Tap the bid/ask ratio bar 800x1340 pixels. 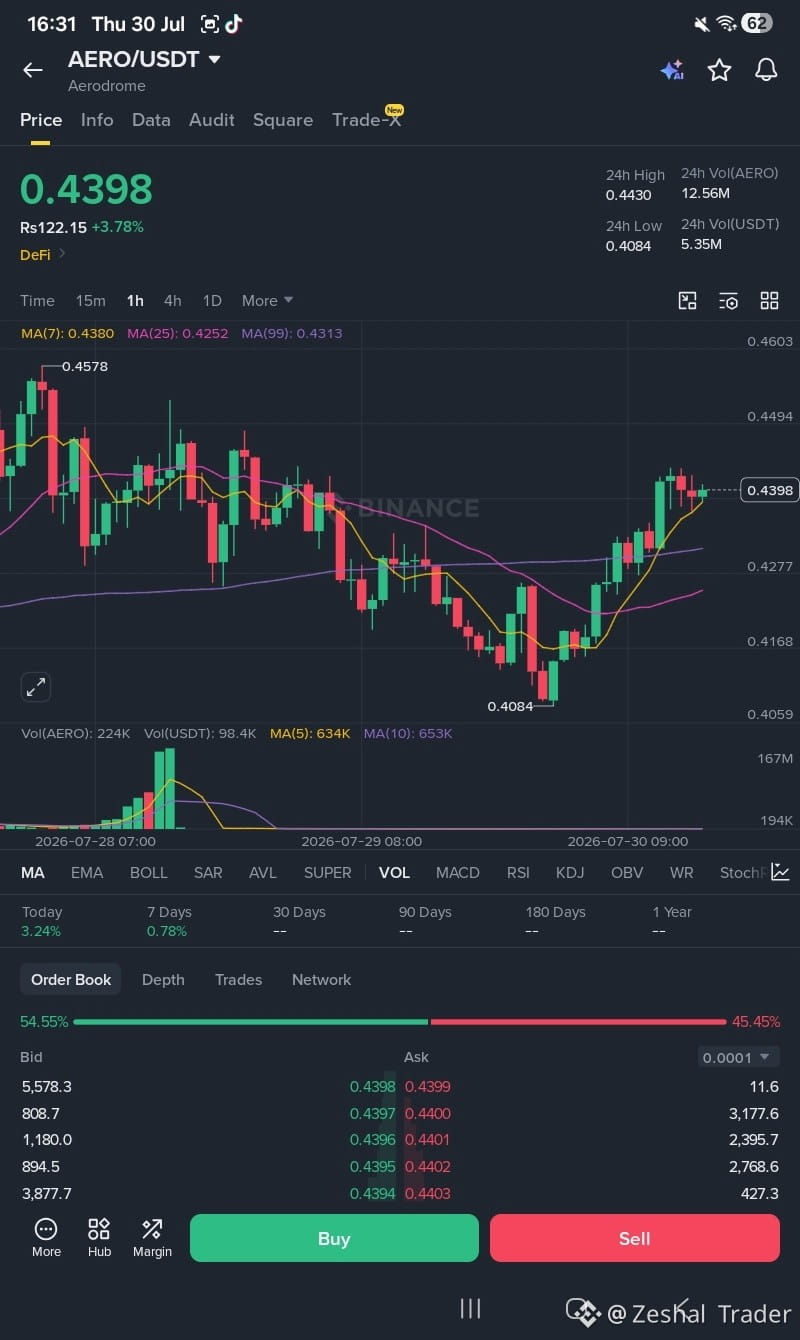[400, 1022]
